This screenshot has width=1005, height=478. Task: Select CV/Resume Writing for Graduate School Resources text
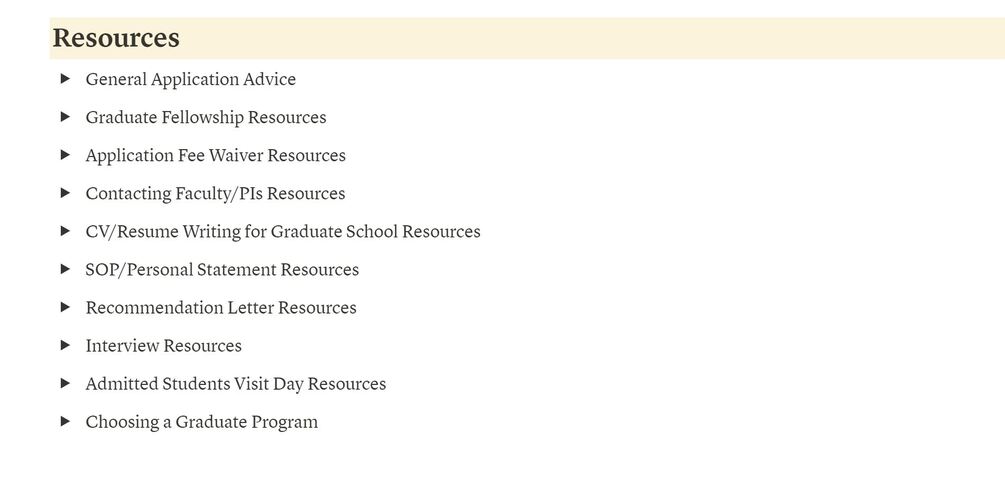[283, 231]
